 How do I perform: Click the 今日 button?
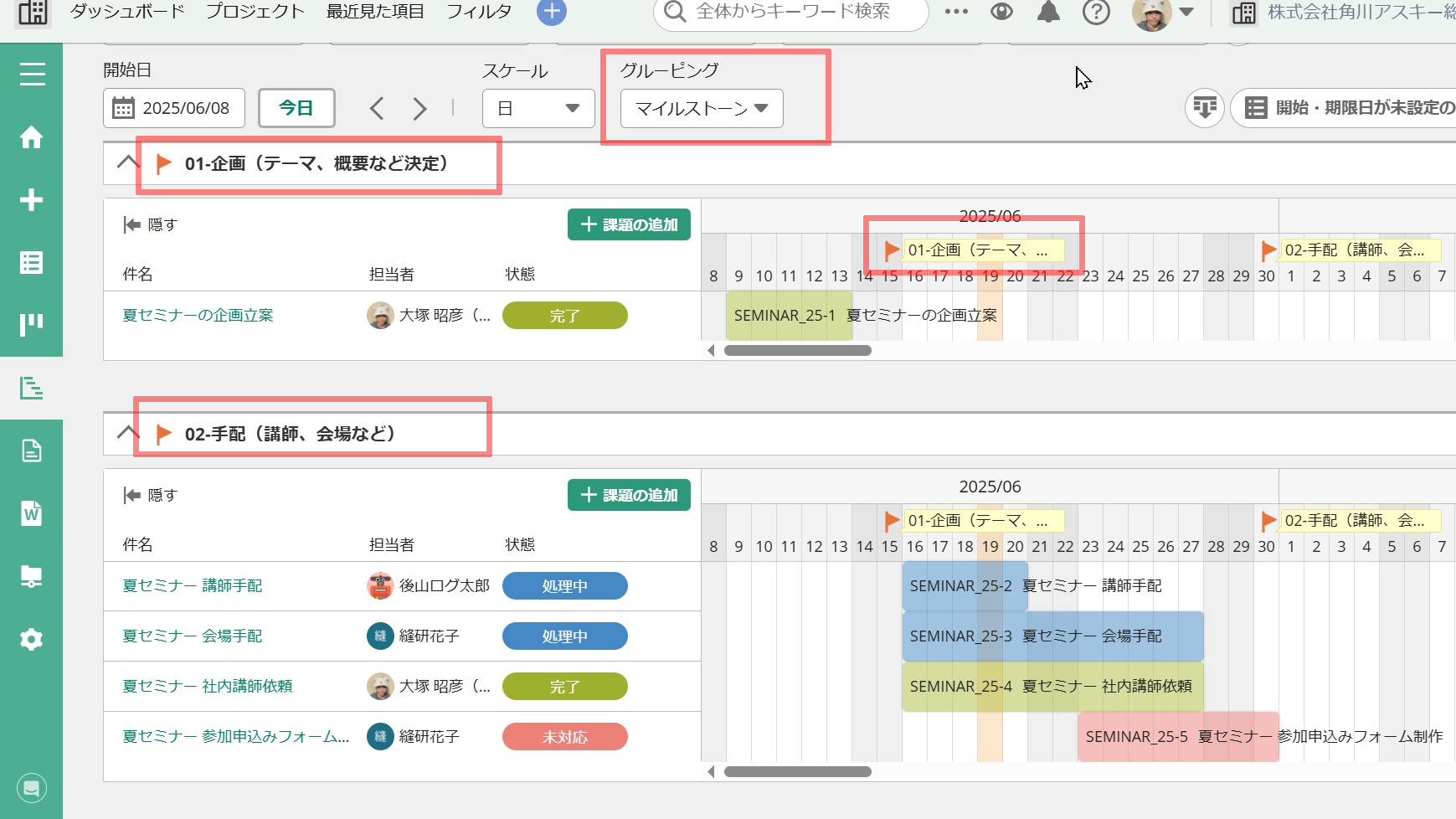point(296,108)
